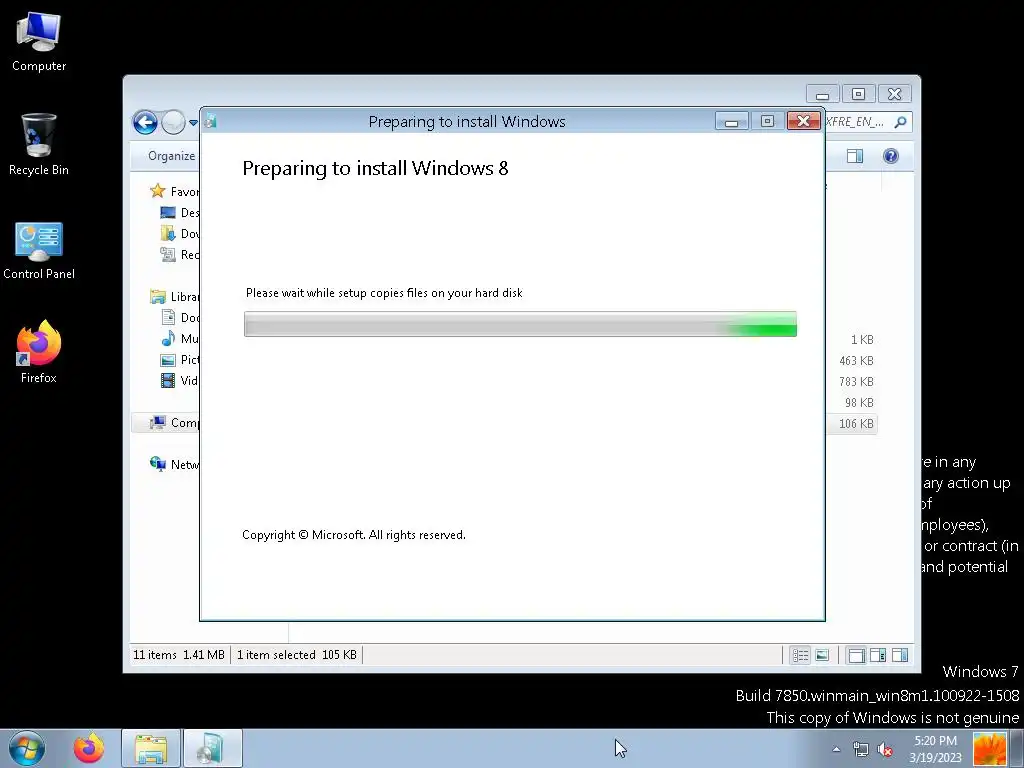The image size is (1024, 768).
Task: Show hidden system tray icons
Action: [x=836, y=749]
